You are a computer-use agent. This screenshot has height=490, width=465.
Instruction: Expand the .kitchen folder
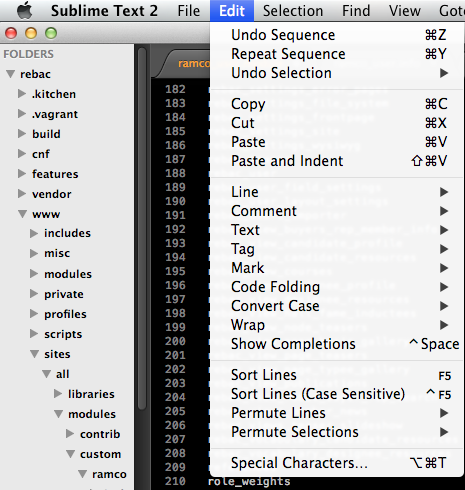22,94
